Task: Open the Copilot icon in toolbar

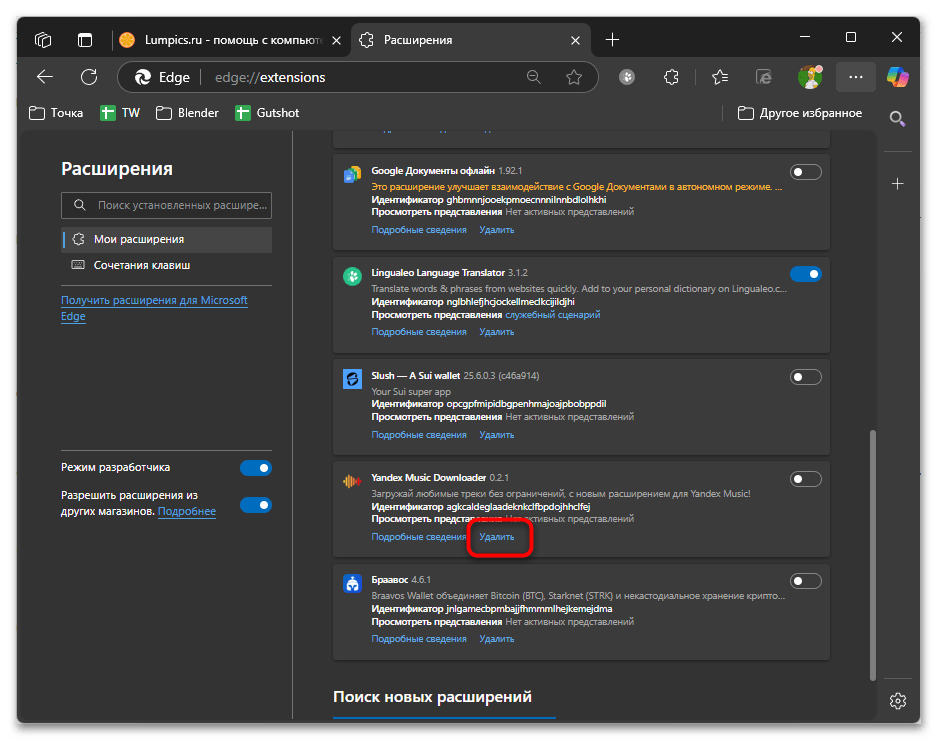Action: 897,77
